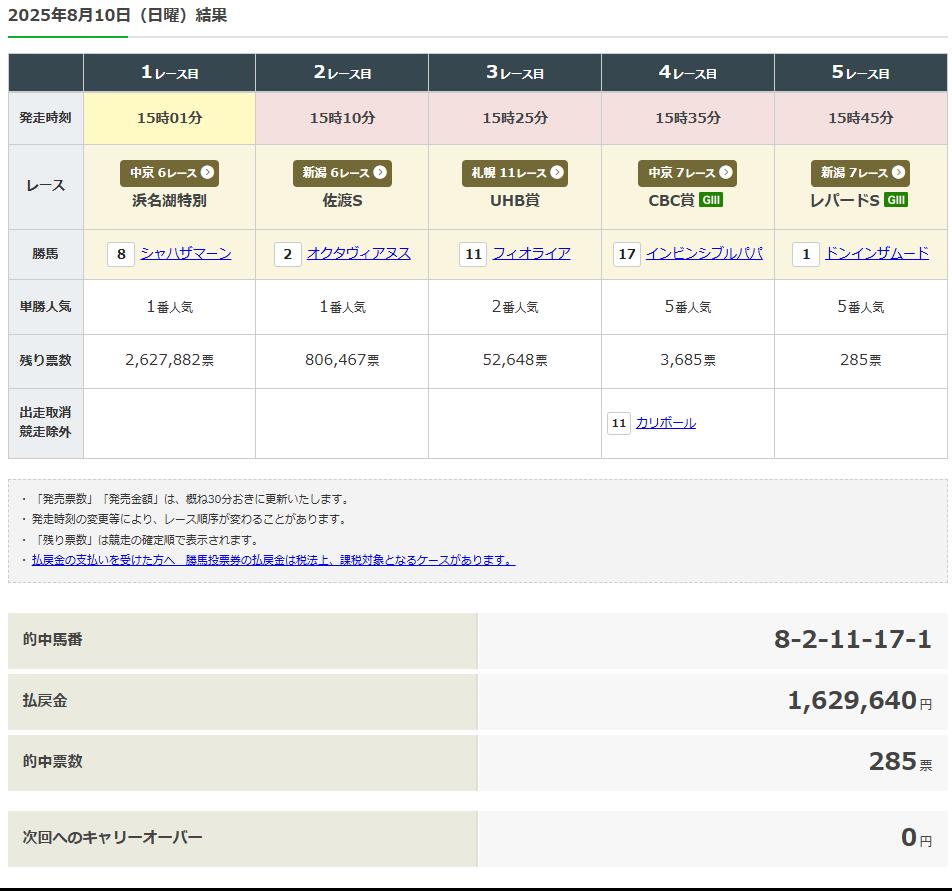The width and height of the screenshot is (952, 891).
Task: Open scratched horse link カリボール
Action: [666, 423]
